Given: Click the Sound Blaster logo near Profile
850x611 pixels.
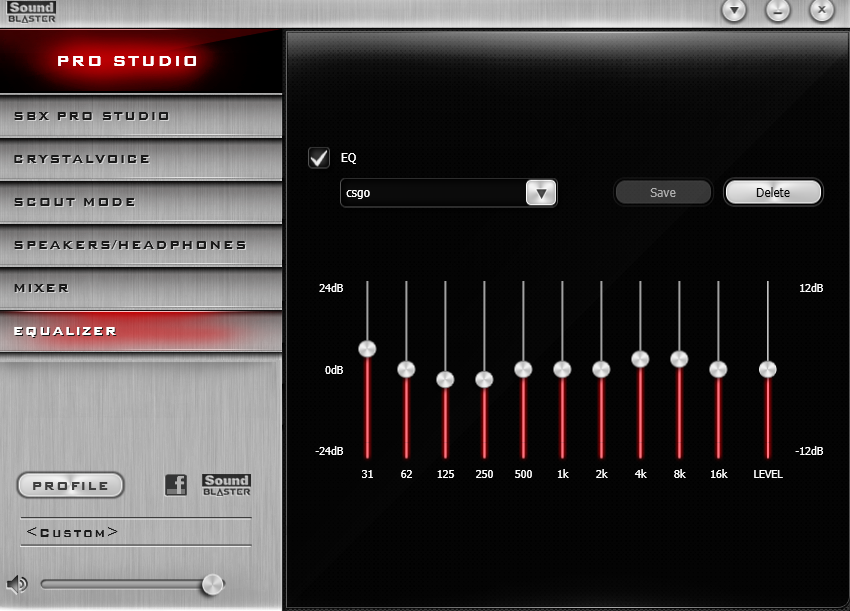Looking at the screenshot, I should coord(227,485).
